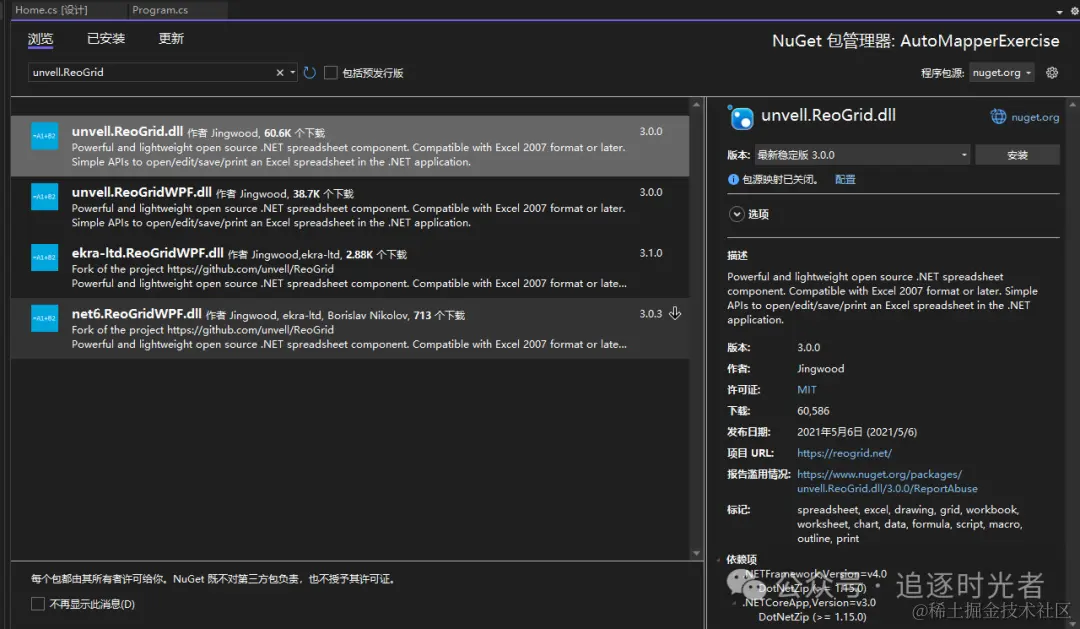This screenshot has height=629, width=1080.
Task: Click the 60,586 downloads value
Action: pyautogui.click(x=813, y=411)
